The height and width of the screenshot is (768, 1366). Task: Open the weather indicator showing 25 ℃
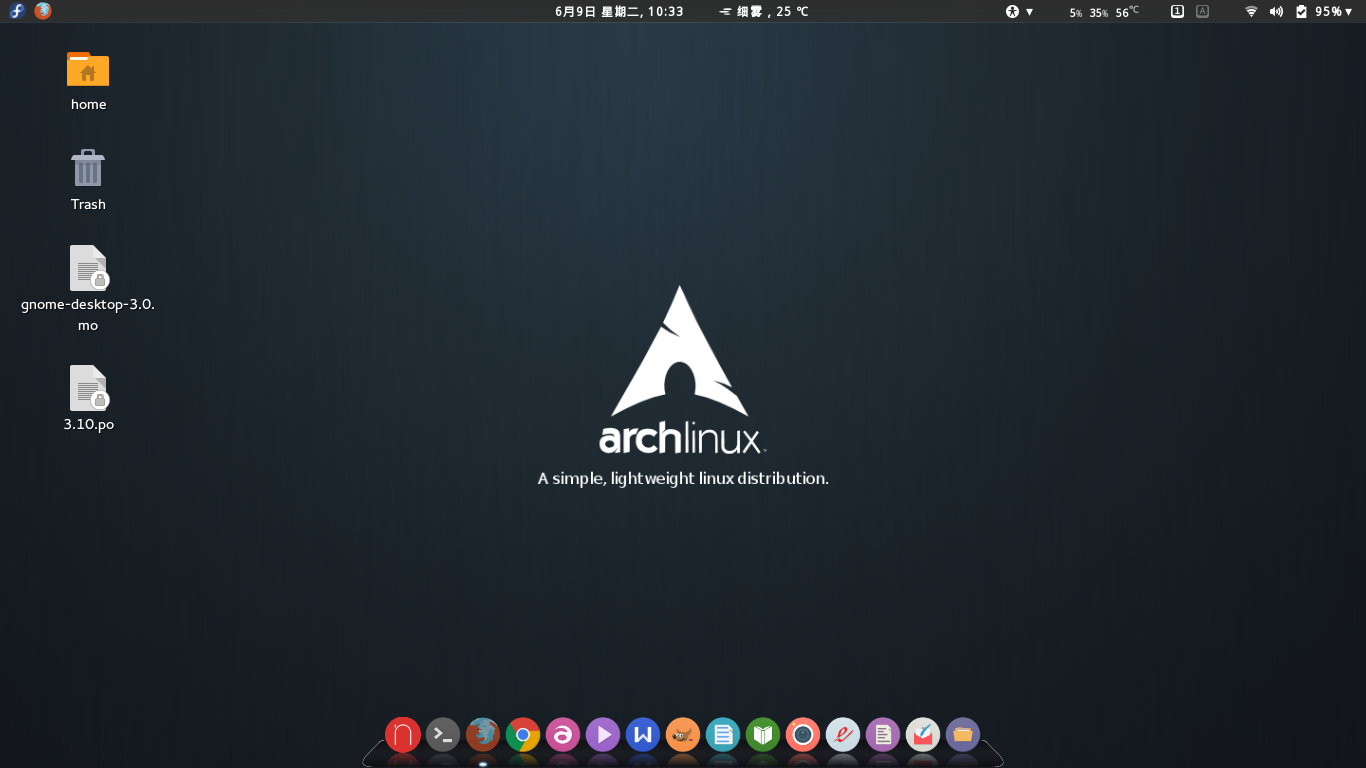tap(764, 12)
